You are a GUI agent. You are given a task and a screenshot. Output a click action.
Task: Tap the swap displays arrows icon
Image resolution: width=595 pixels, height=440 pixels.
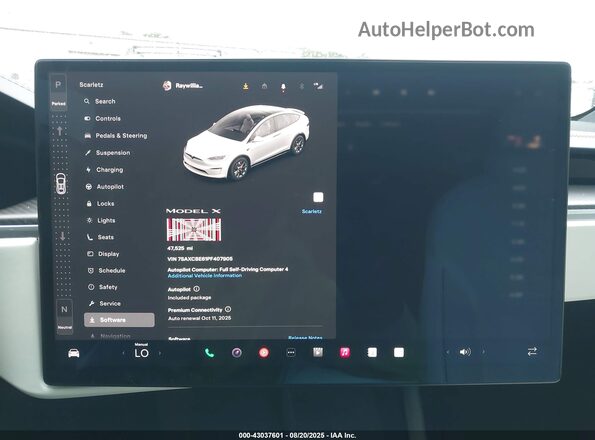coord(532,352)
